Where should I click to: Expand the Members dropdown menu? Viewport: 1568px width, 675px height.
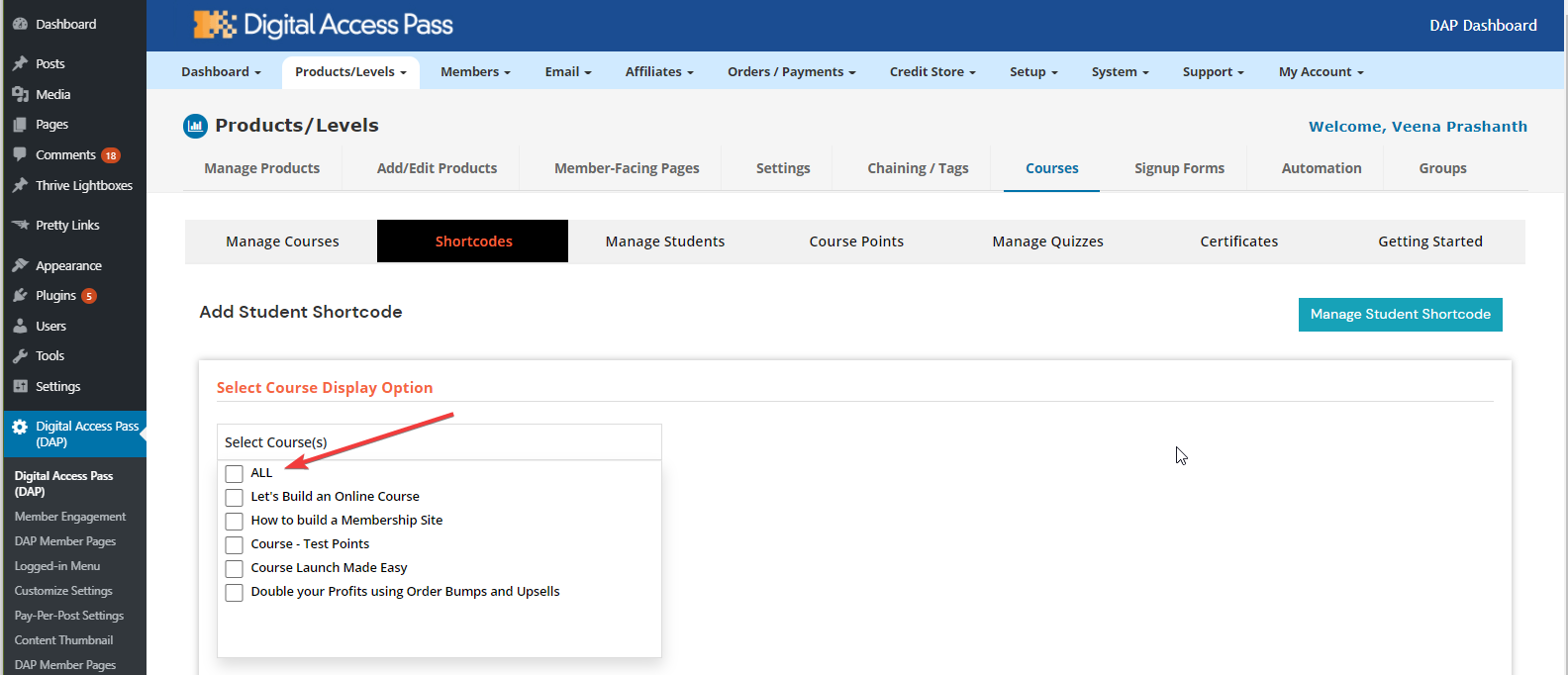(475, 72)
